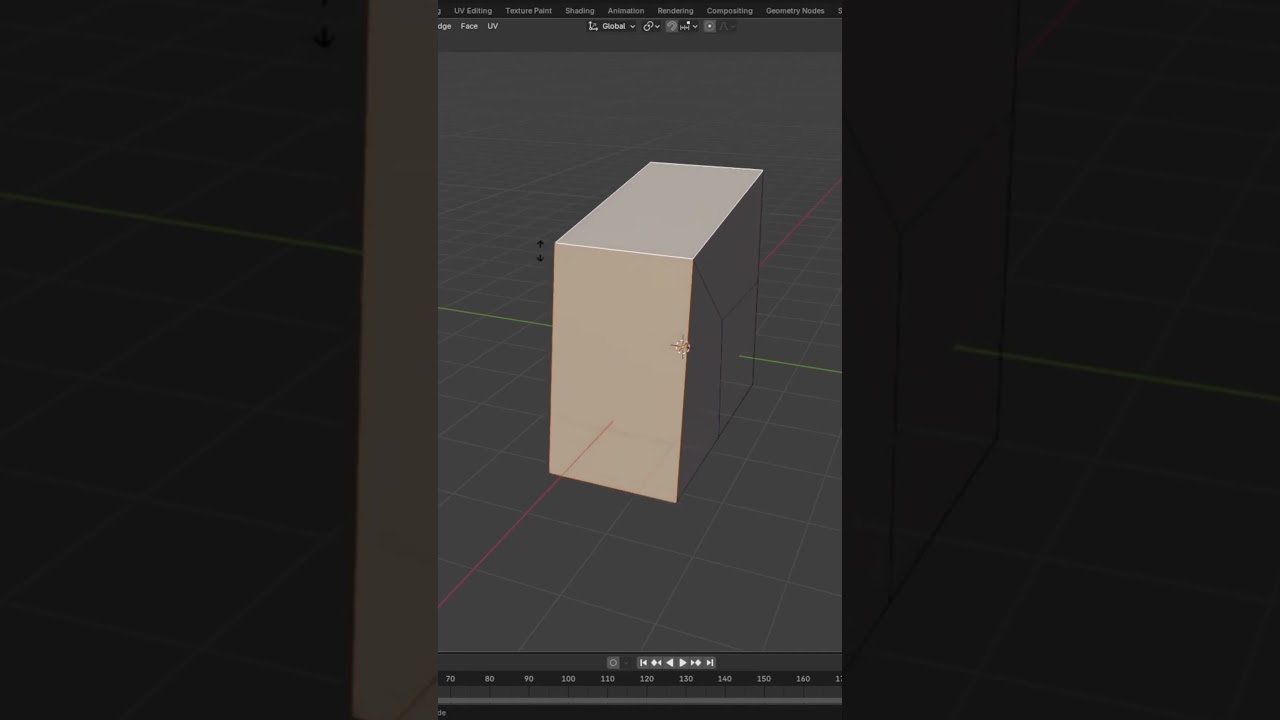Jump to the first frame

click(643, 663)
